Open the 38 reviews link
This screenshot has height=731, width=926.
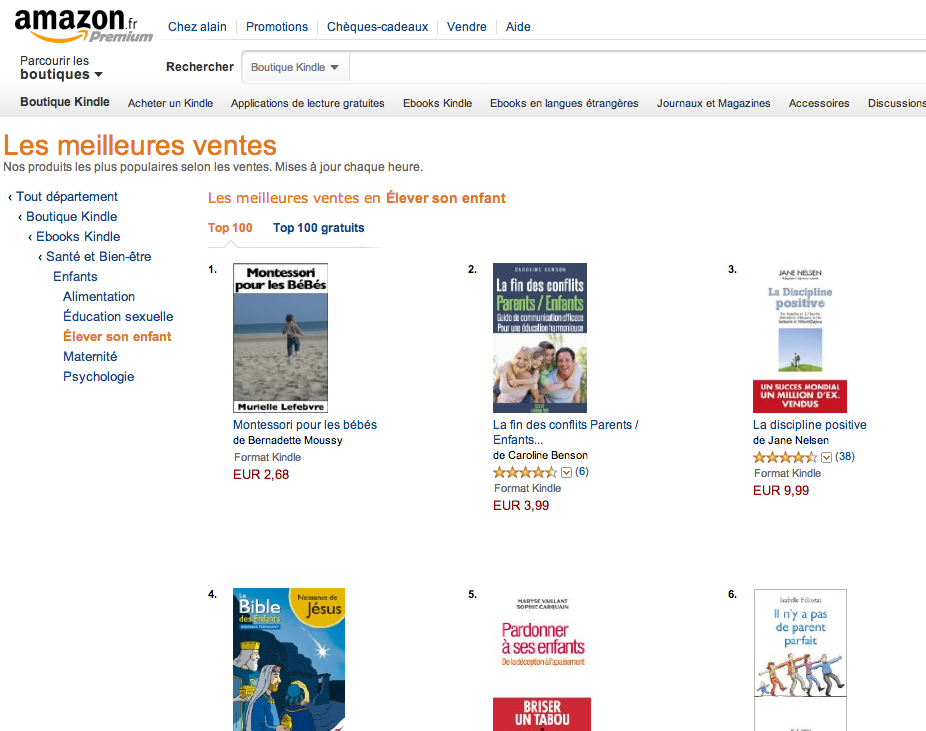(x=844, y=457)
